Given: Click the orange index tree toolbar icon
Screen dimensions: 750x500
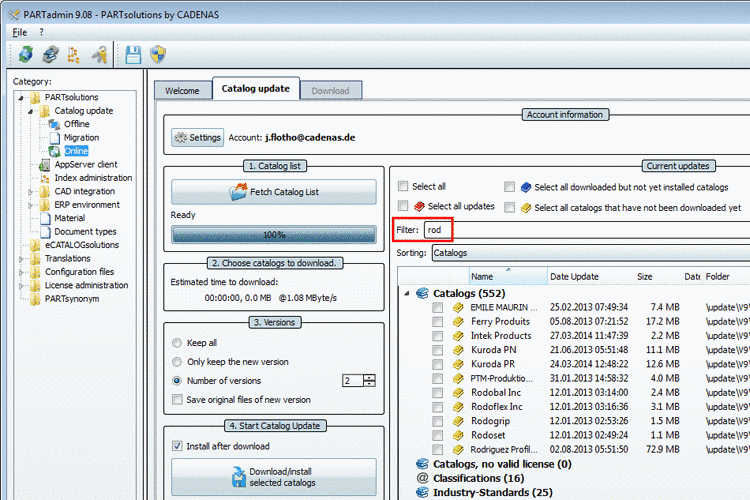Looking at the screenshot, I should tap(74, 55).
